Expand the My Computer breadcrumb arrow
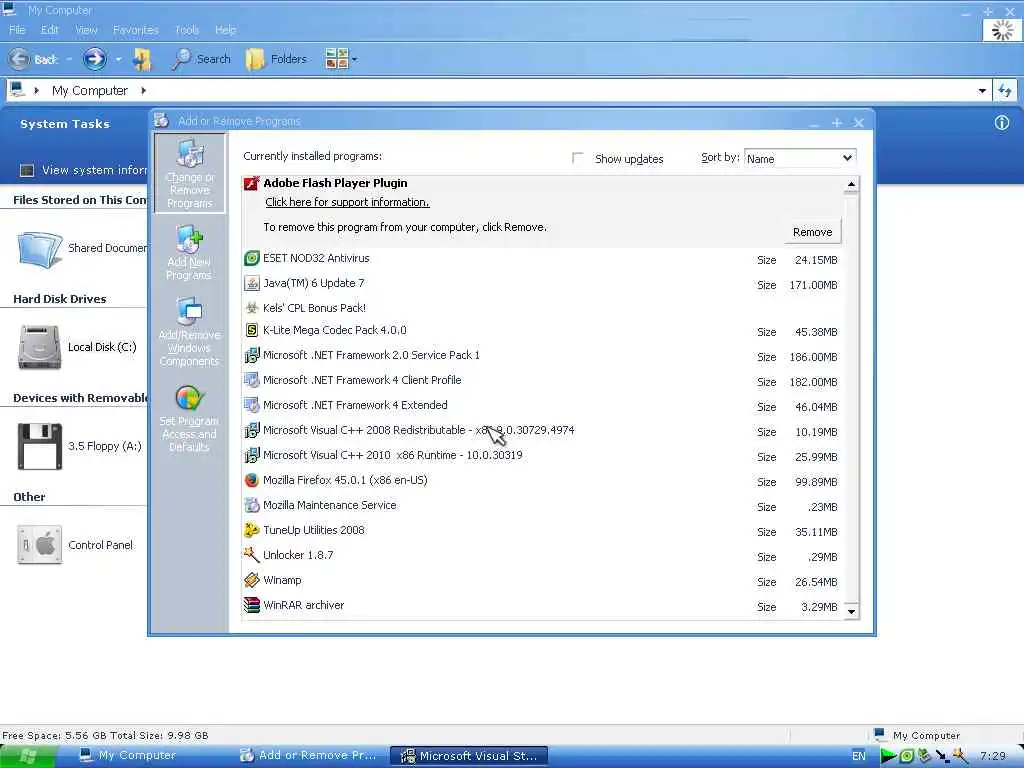1024x768 pixels. [144, 90]
